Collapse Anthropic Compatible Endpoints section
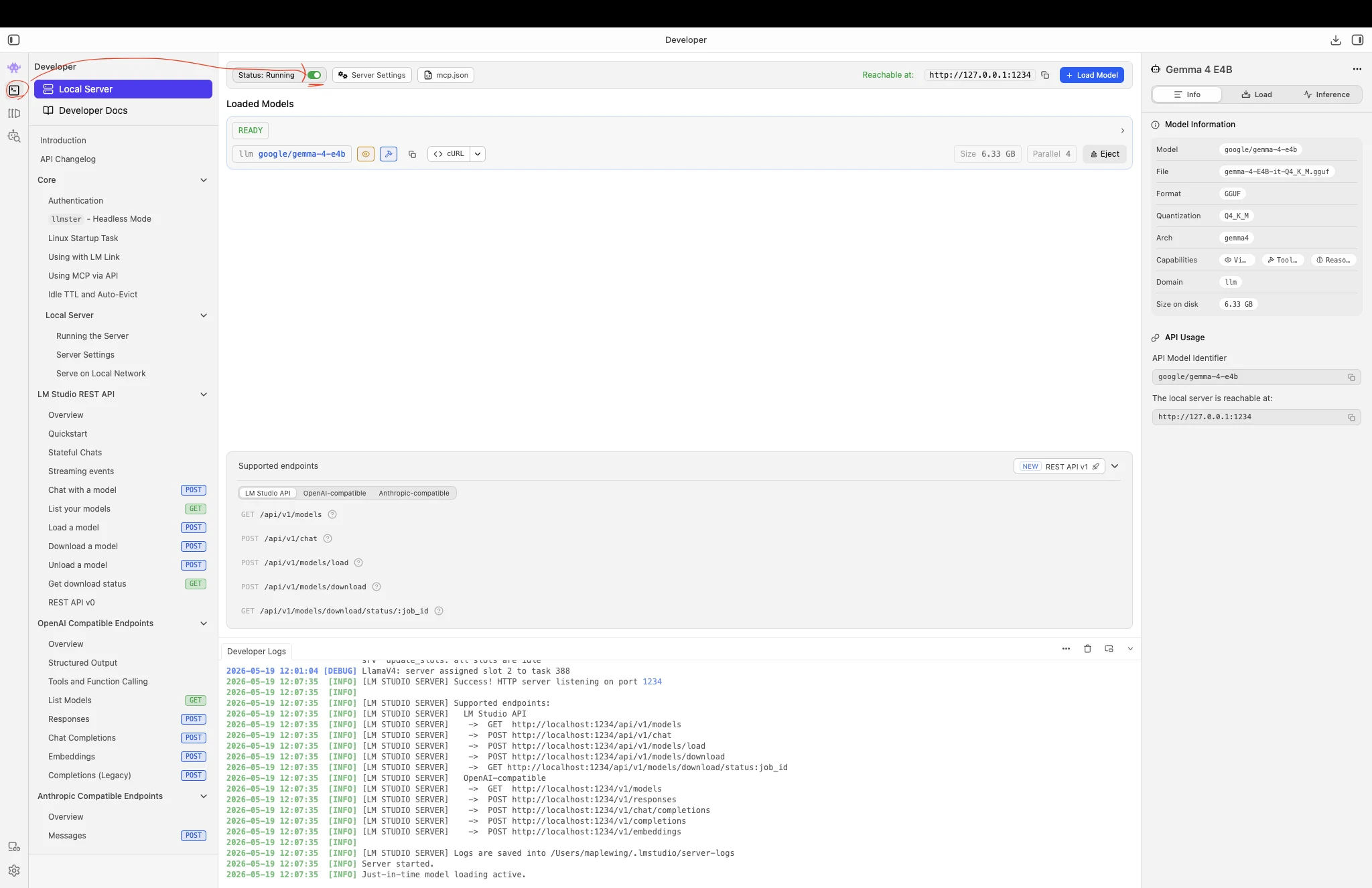The width and height of the screenshot is (1372, 888). [204, 796]
